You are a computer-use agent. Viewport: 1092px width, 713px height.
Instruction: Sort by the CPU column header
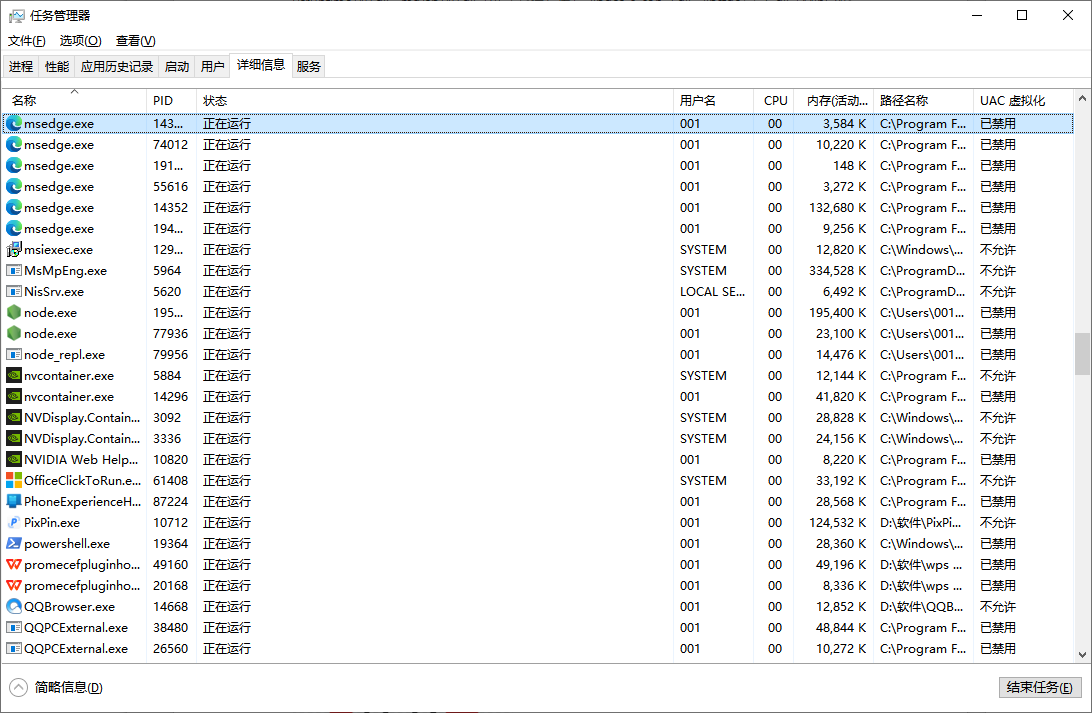pos(773,100)
